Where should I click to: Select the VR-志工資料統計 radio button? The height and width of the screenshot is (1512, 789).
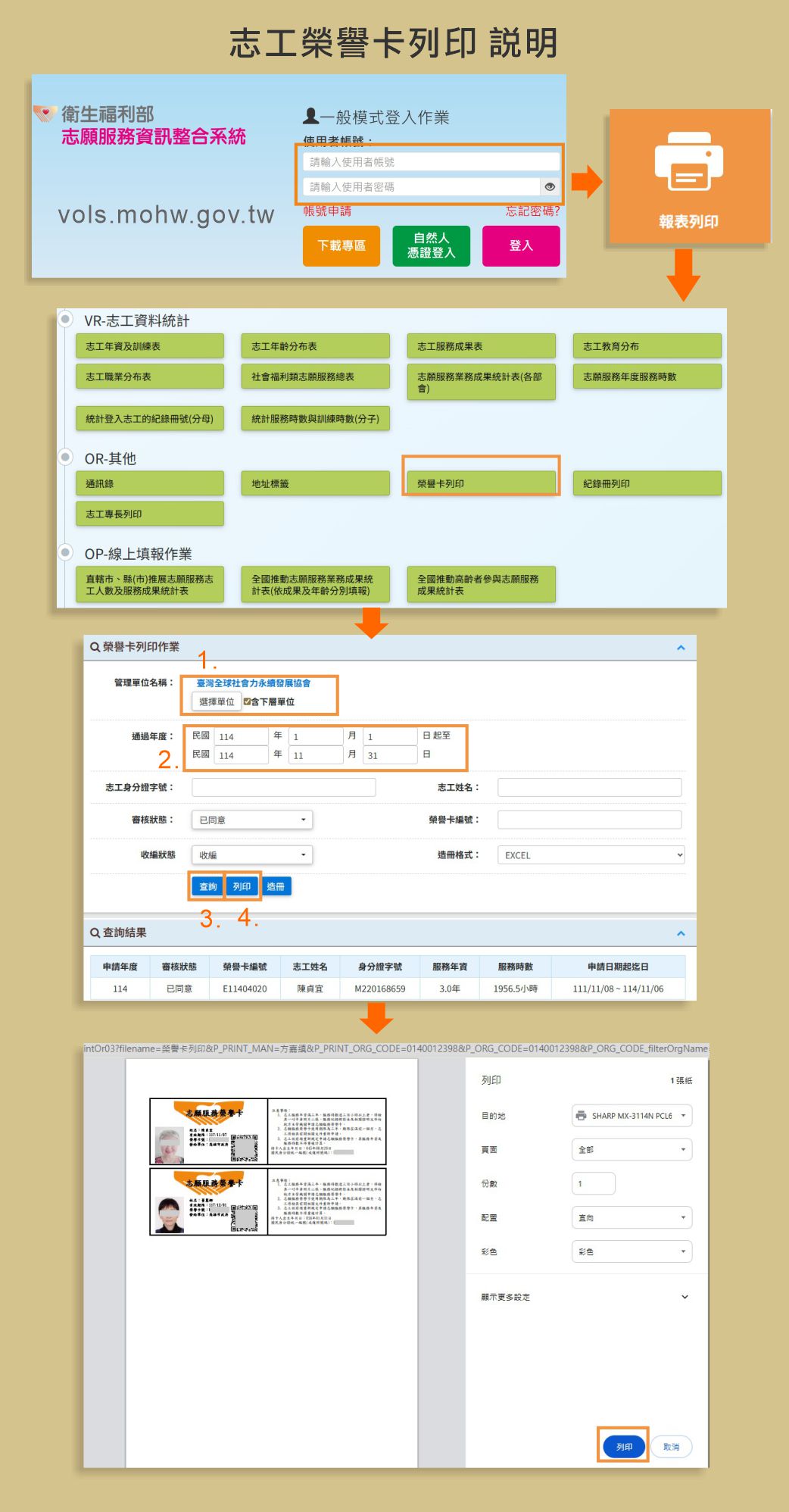tap(66, 319)
